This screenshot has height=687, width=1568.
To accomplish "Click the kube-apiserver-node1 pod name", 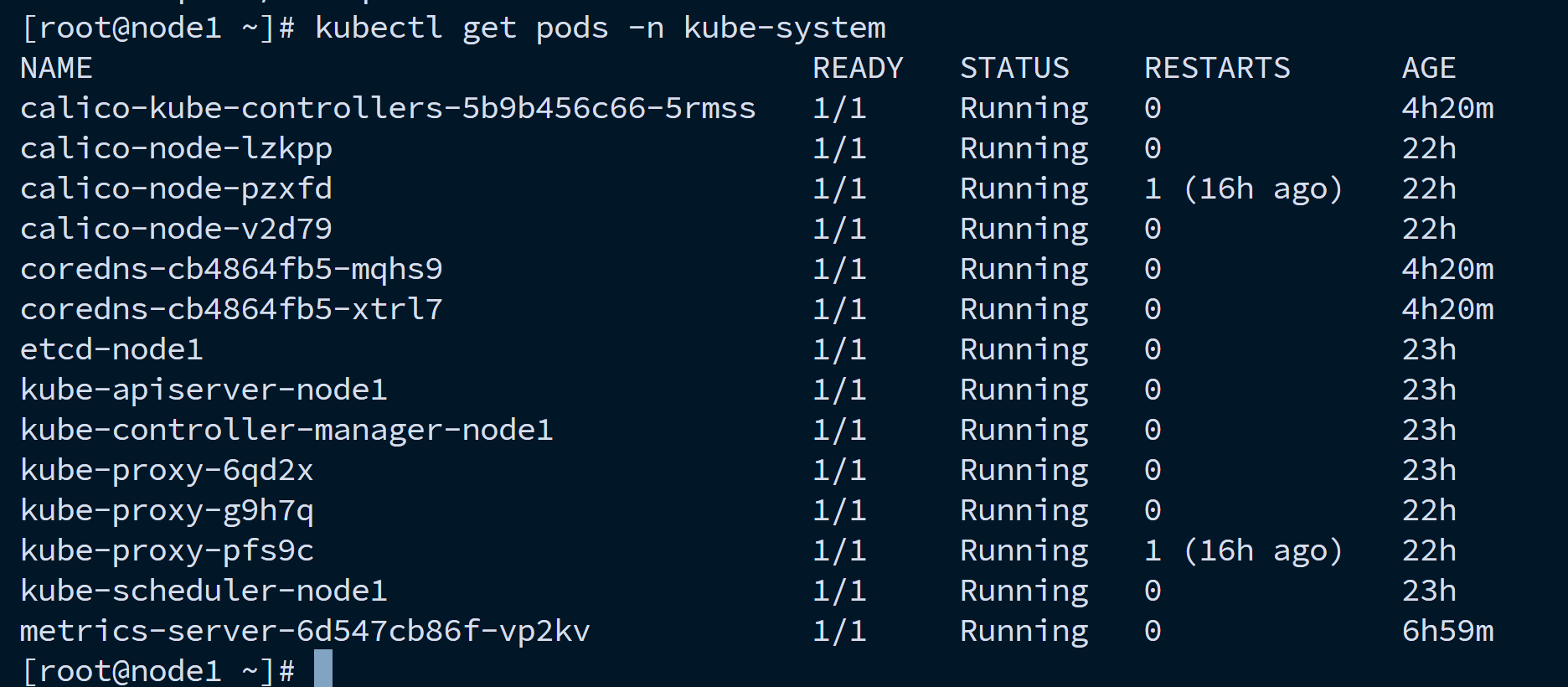I will coord(204,390).
